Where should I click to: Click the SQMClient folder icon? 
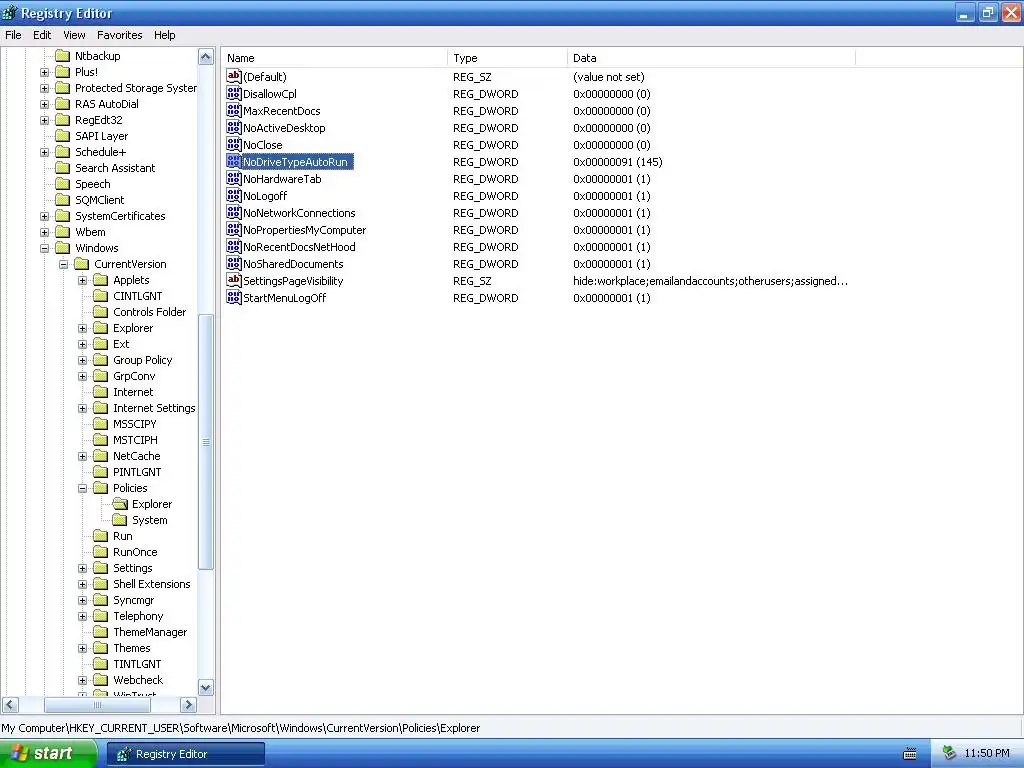(x=63, y=200)
